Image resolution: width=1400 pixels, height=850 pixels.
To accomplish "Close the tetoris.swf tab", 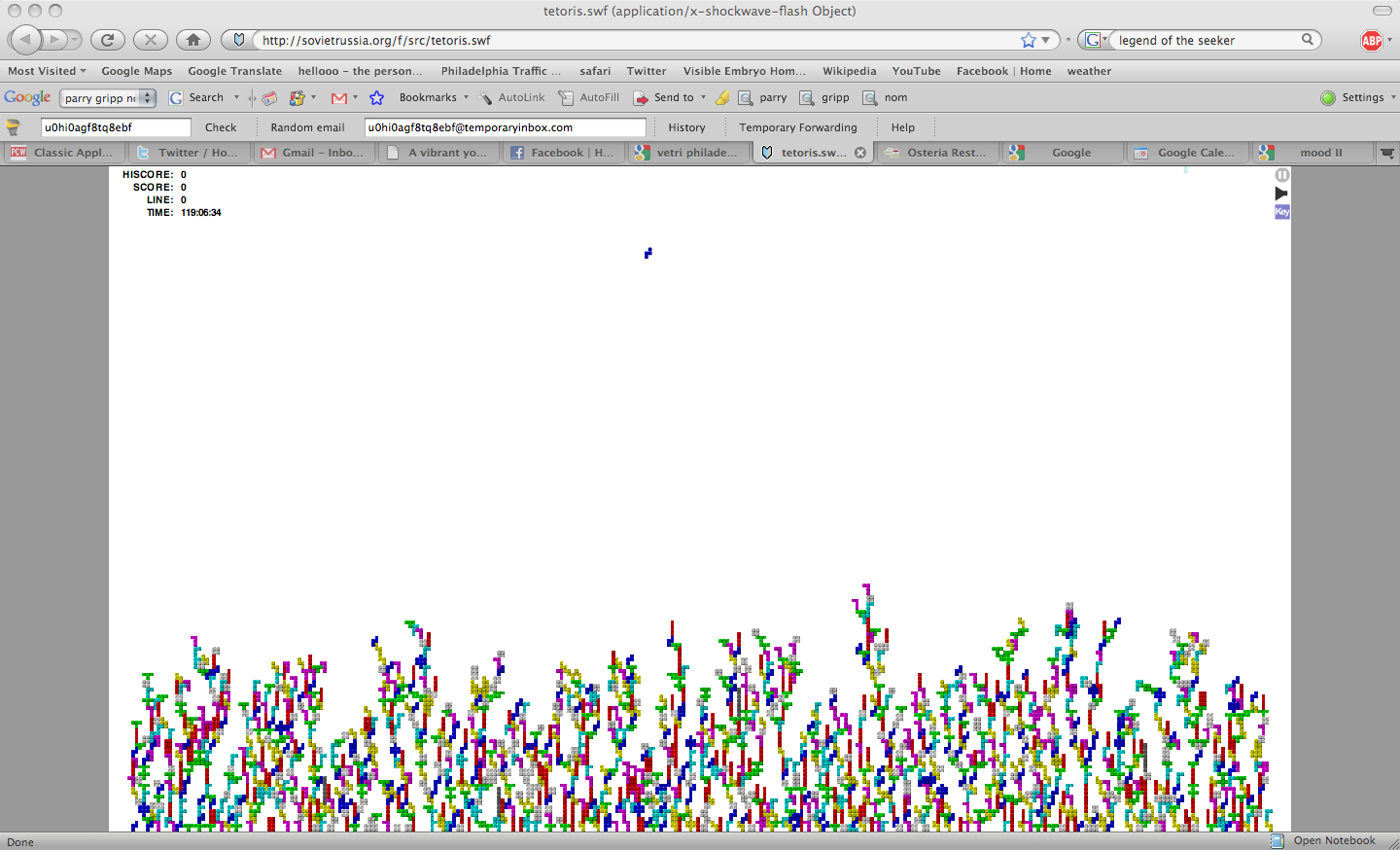I will coord(860,153).
